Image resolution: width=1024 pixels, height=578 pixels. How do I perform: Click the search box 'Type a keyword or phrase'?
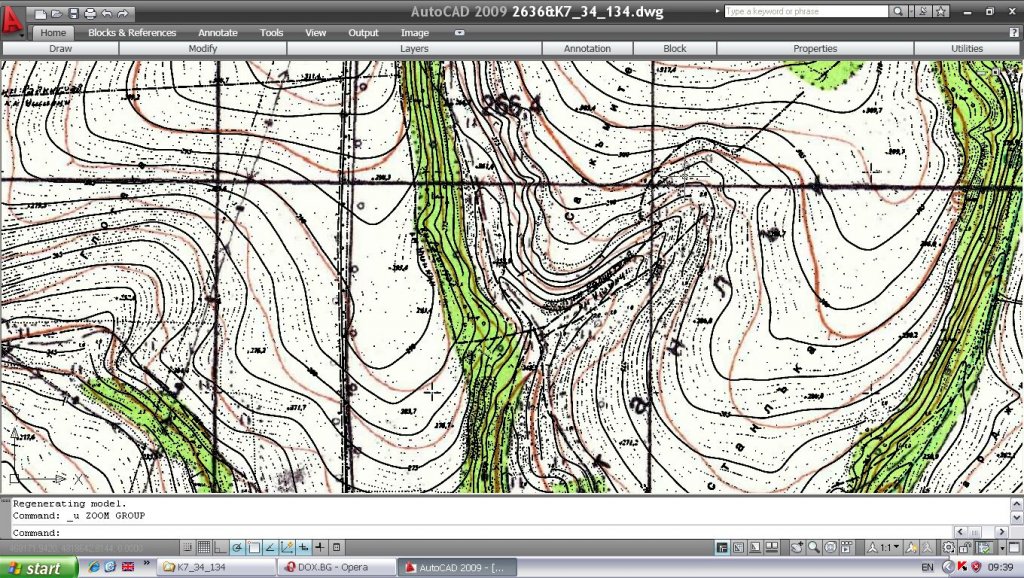pos(806,12)
